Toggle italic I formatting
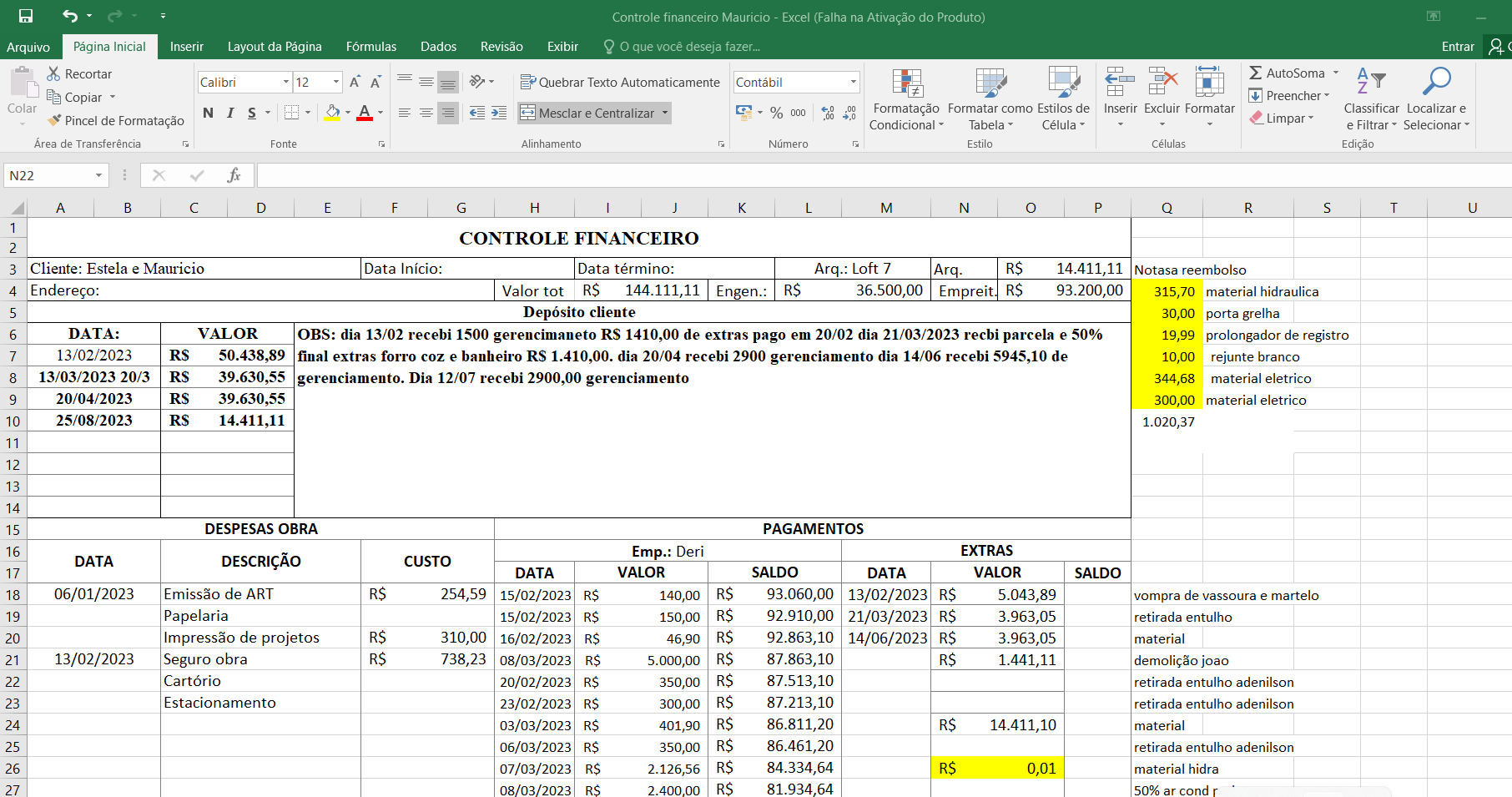Screen dimensions: 1512x797 pos(230,113)
